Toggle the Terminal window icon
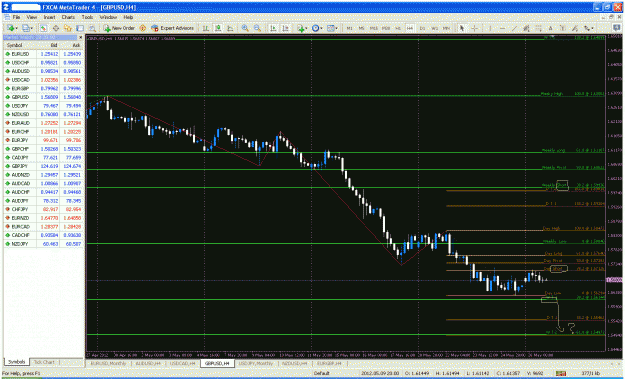 tap(80, 28)
